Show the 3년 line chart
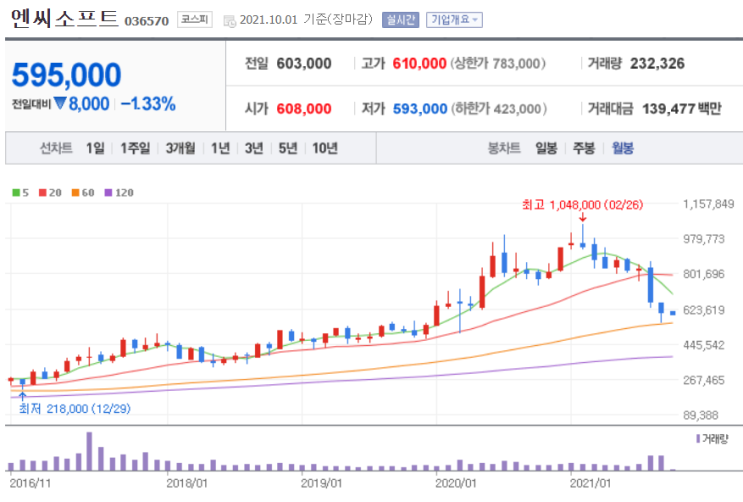 click(x=254, y=148)
